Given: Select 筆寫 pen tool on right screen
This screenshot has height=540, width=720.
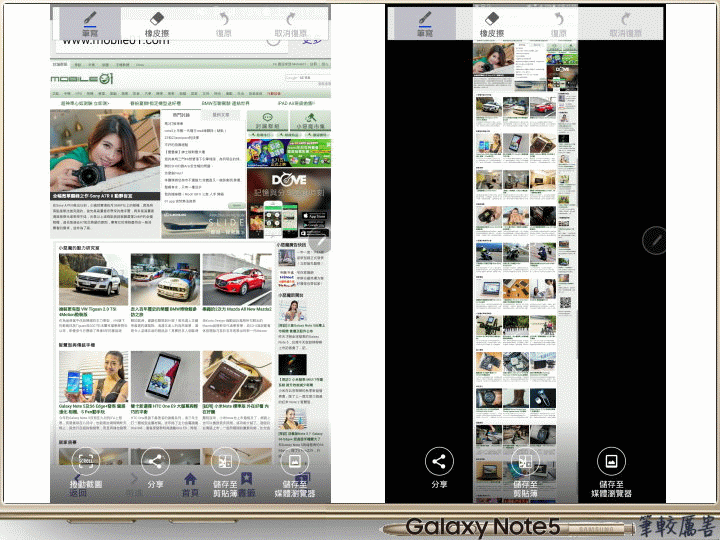Looking at the screenshot, I should point(425,23).
